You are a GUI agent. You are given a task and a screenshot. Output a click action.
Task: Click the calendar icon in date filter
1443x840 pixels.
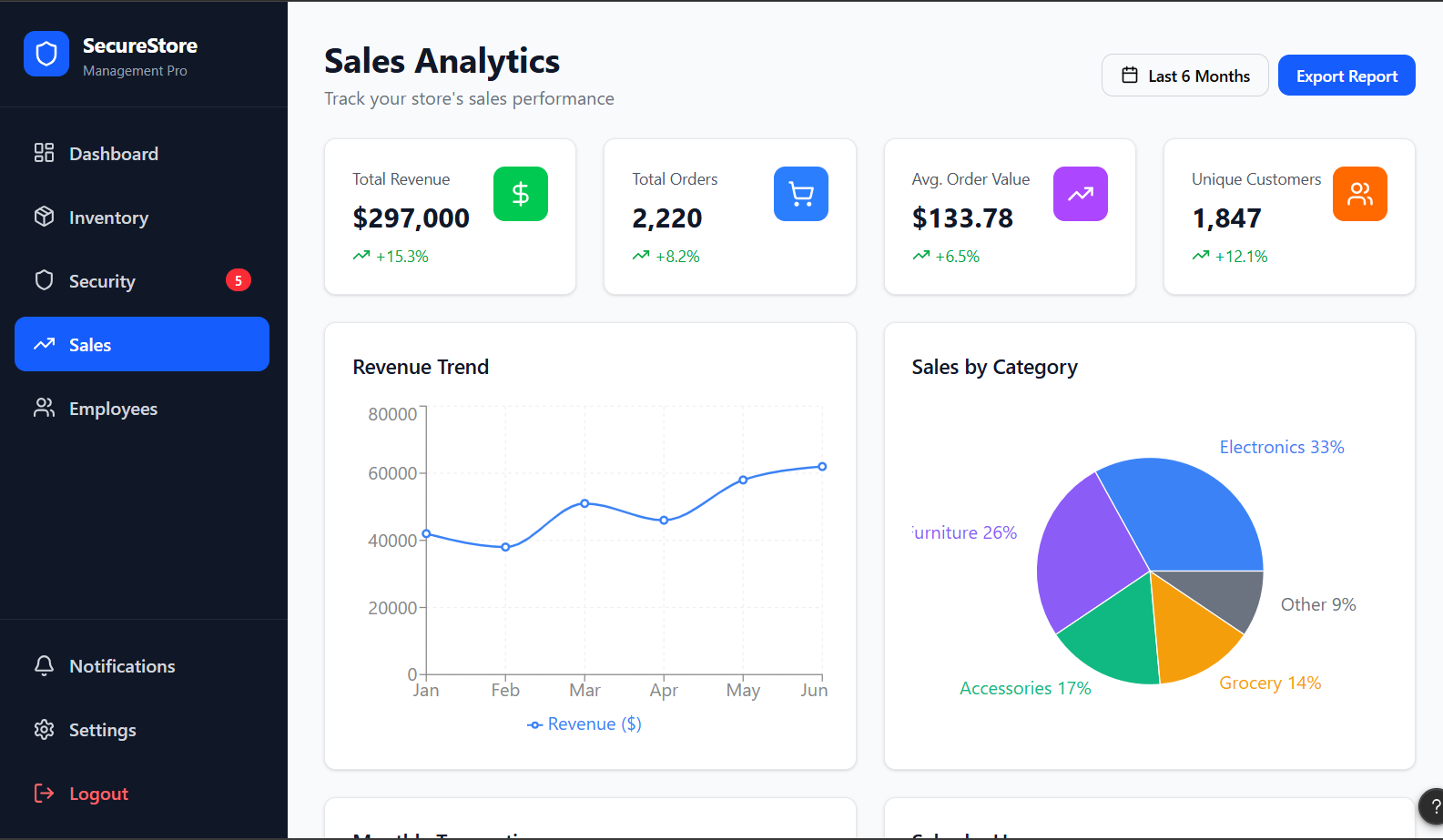tap(1130, 76)
